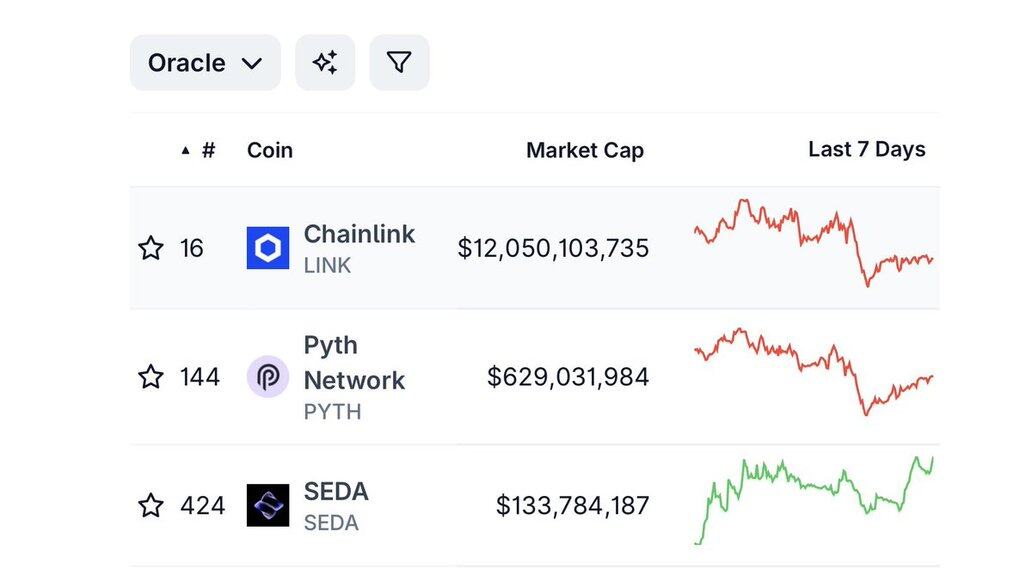Screen dimensions: 1032x575
Task: View Pyth Network 7-day sparkline chart
Action: 813,370
